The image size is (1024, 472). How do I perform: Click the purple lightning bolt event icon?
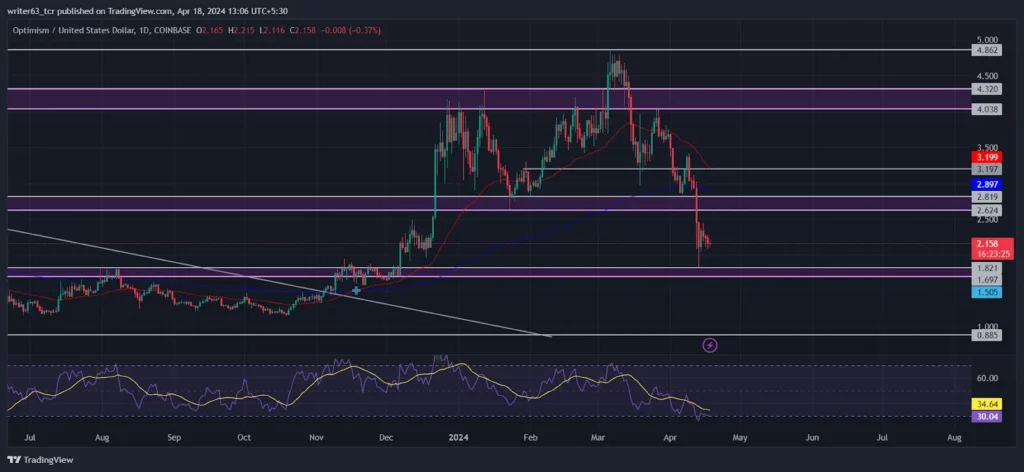coord(709,345)
